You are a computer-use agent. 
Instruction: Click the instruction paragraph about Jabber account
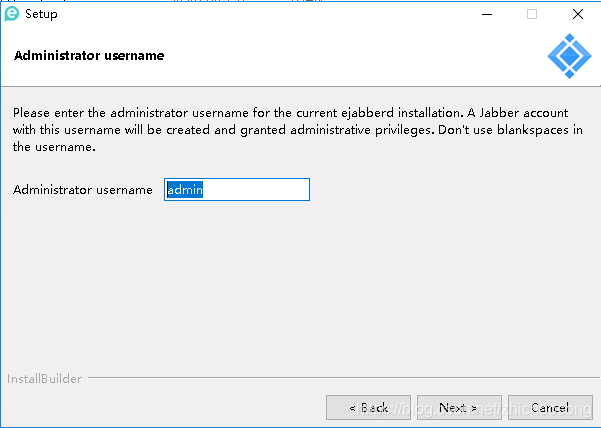coord(298,130)
